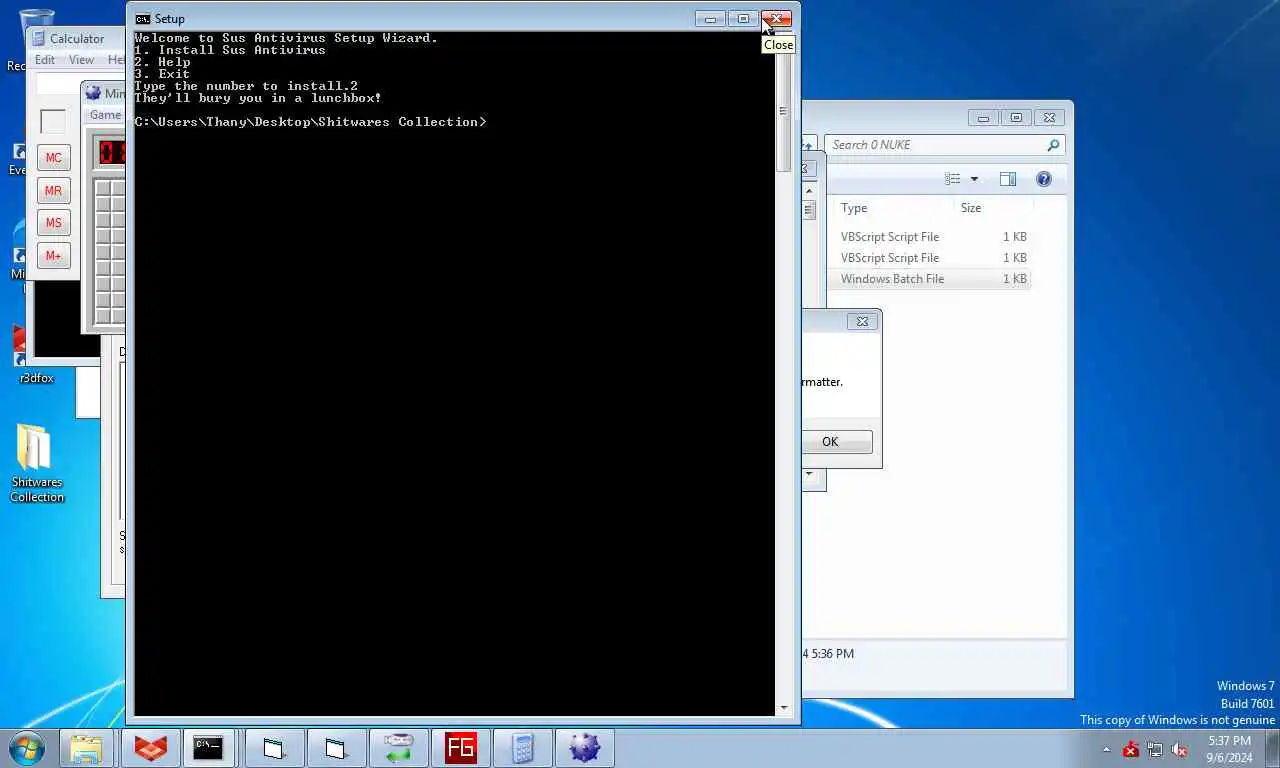Open the Edit menu in Calculator
The image size is (1280, 768).
click(x=45, y=60)
